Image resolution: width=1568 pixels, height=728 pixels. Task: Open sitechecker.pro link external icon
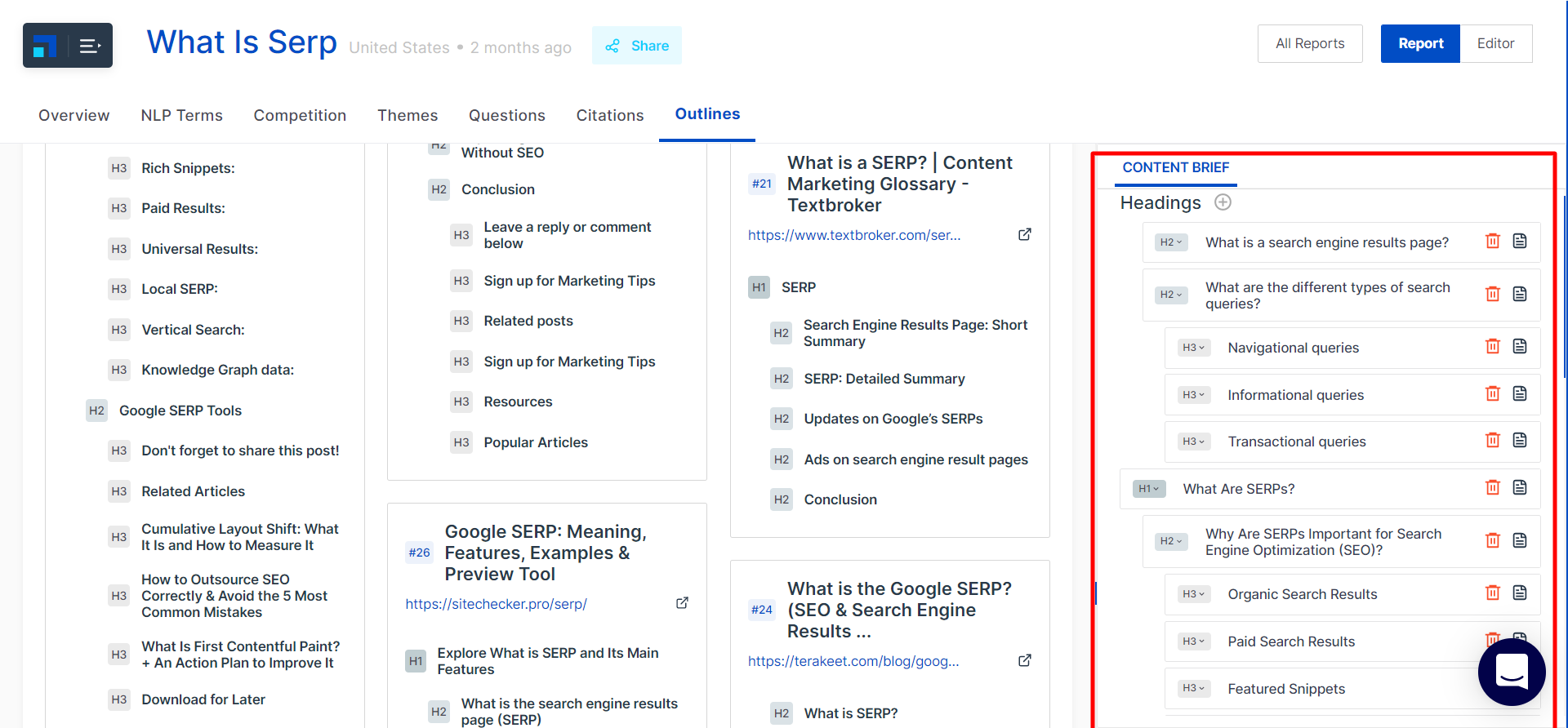pos(682,603)
